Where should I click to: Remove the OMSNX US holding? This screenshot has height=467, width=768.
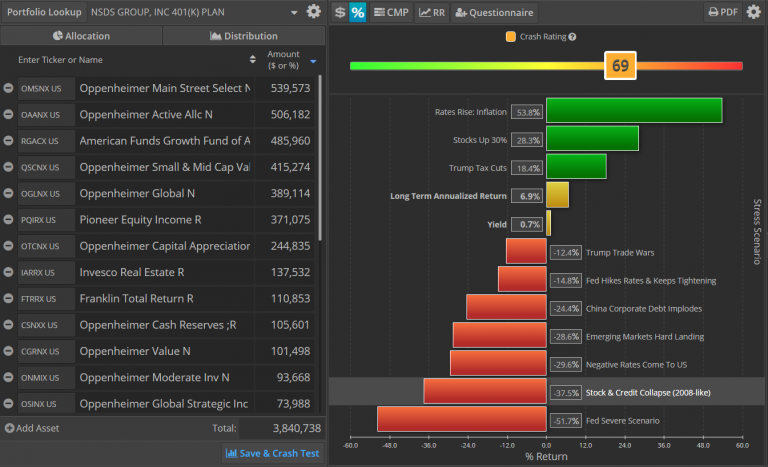tap(9, 88)
